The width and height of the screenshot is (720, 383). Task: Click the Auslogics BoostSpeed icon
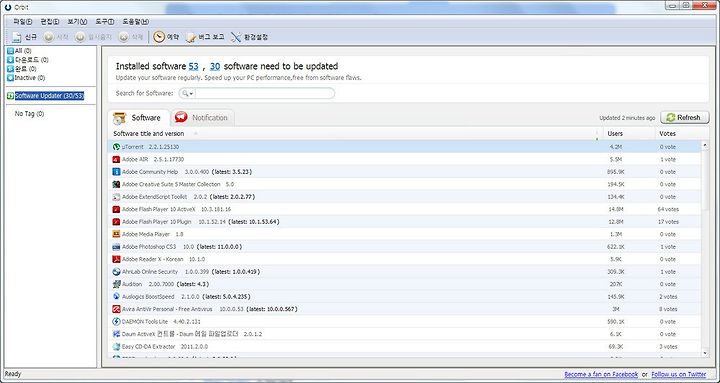pyautogui.click(x=116, y=297)
